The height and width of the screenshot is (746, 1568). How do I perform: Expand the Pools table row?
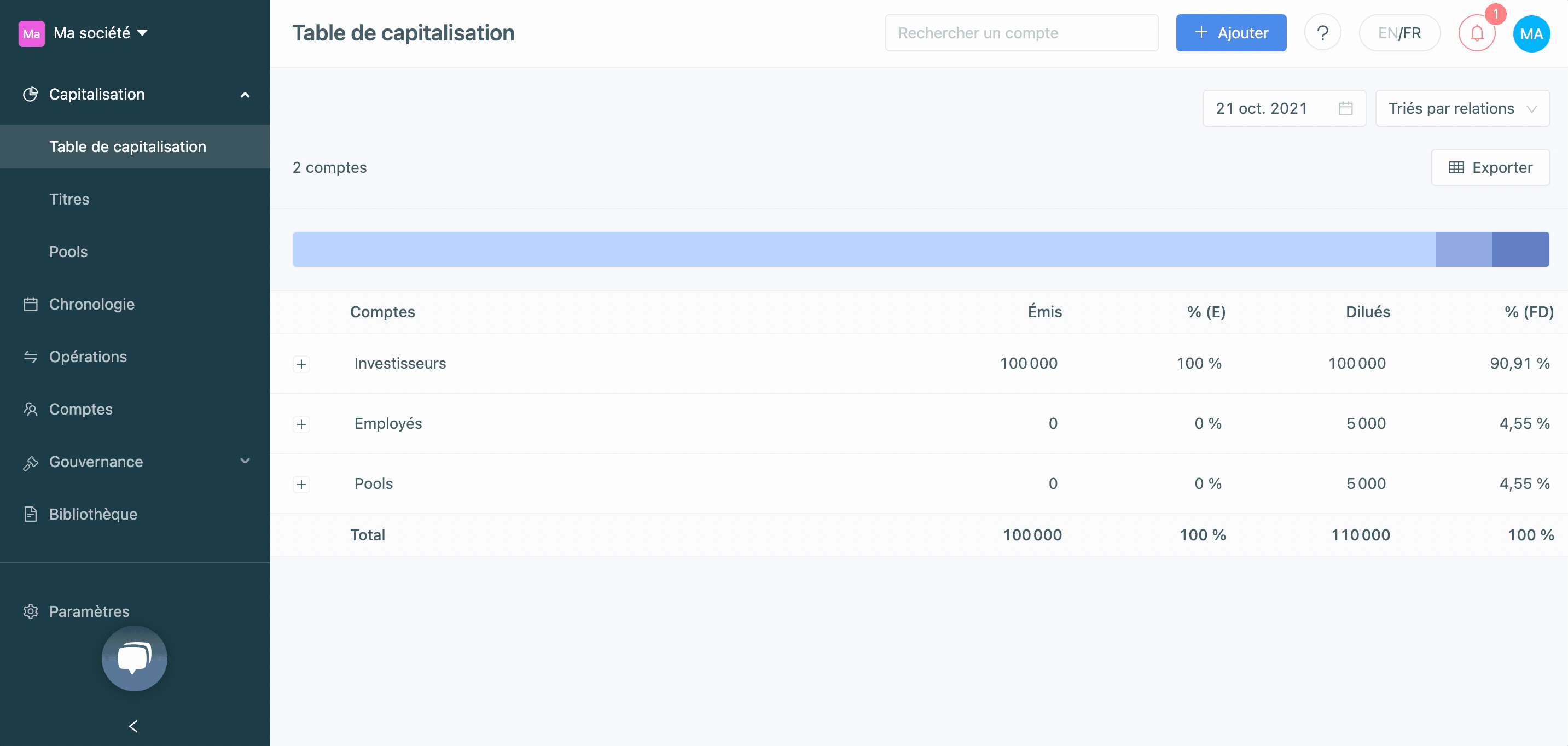pyautogui.click(x=301, y=485)
